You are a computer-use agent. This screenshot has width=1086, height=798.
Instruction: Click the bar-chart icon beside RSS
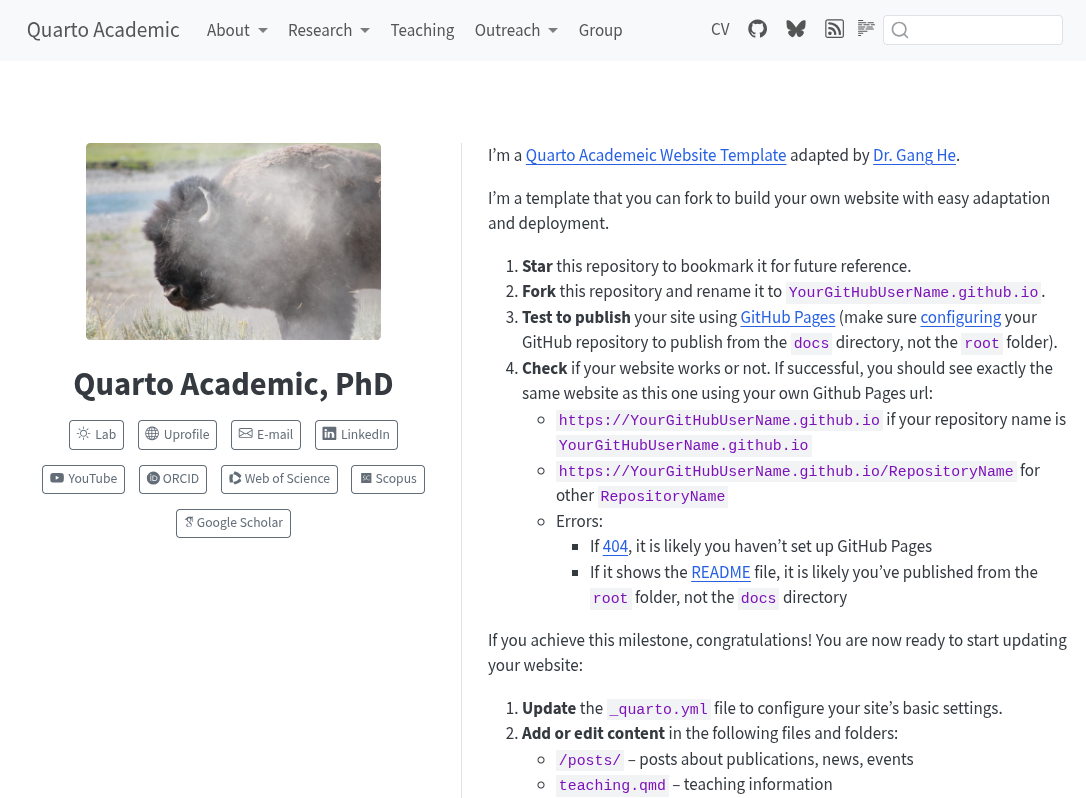pos(866,29)
